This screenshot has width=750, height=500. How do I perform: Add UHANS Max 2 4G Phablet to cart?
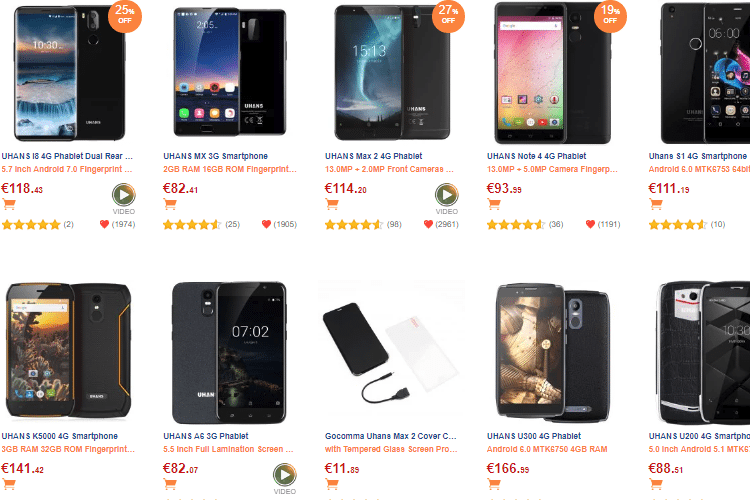(333, 205)
